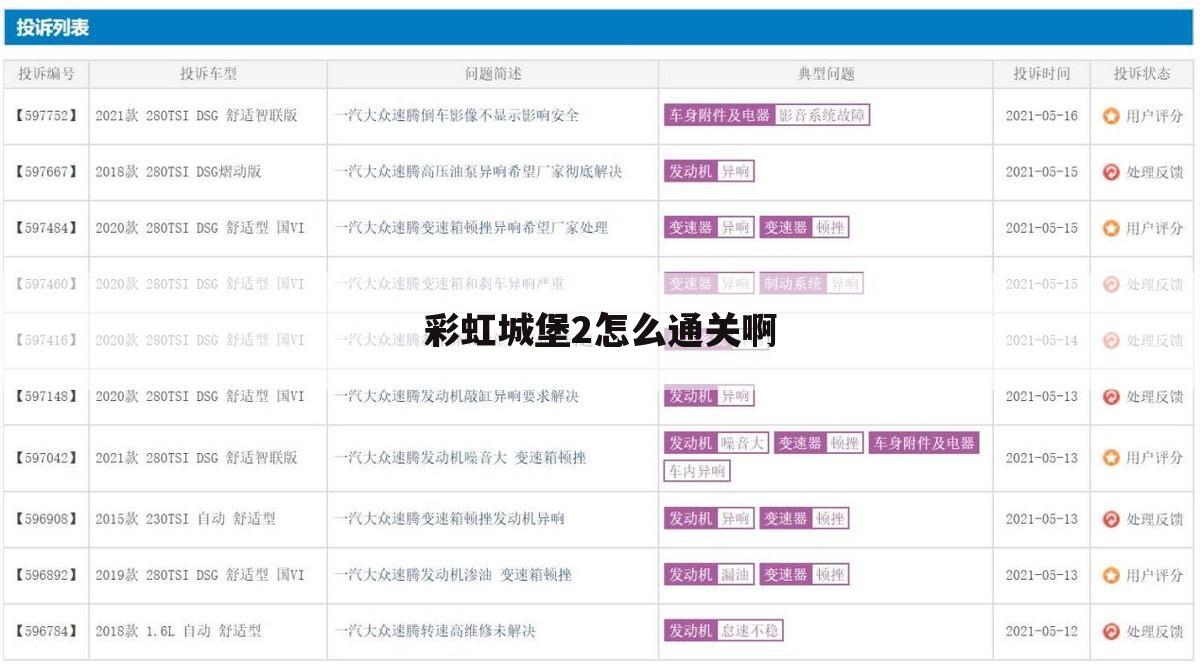This screenshot has height=664, width=1200.
Task: Click the 发动机 怠速不稳 tag in row 596784
Action: click(724, 631)
